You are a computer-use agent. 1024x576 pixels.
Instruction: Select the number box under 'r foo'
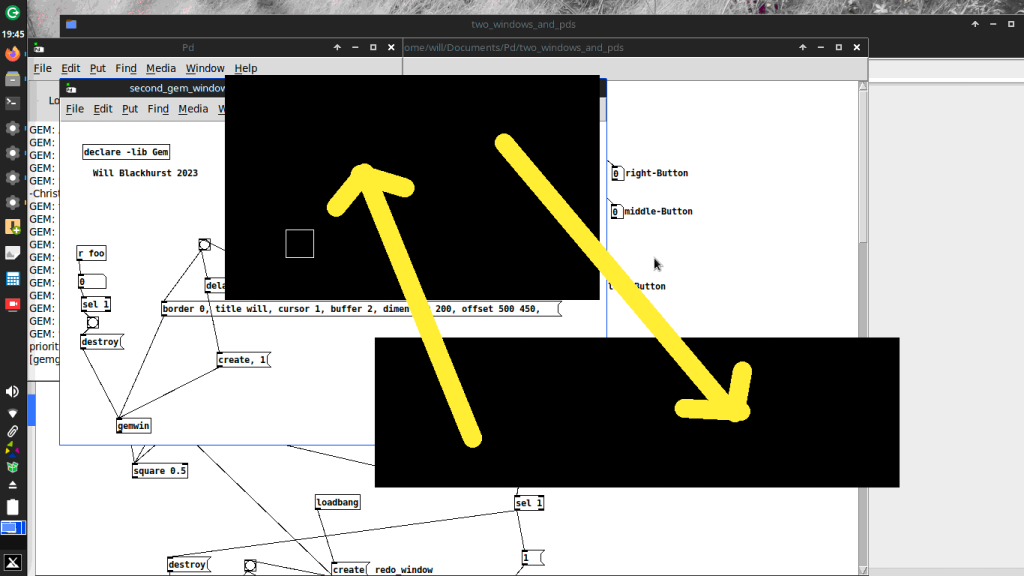coord(92,282)
